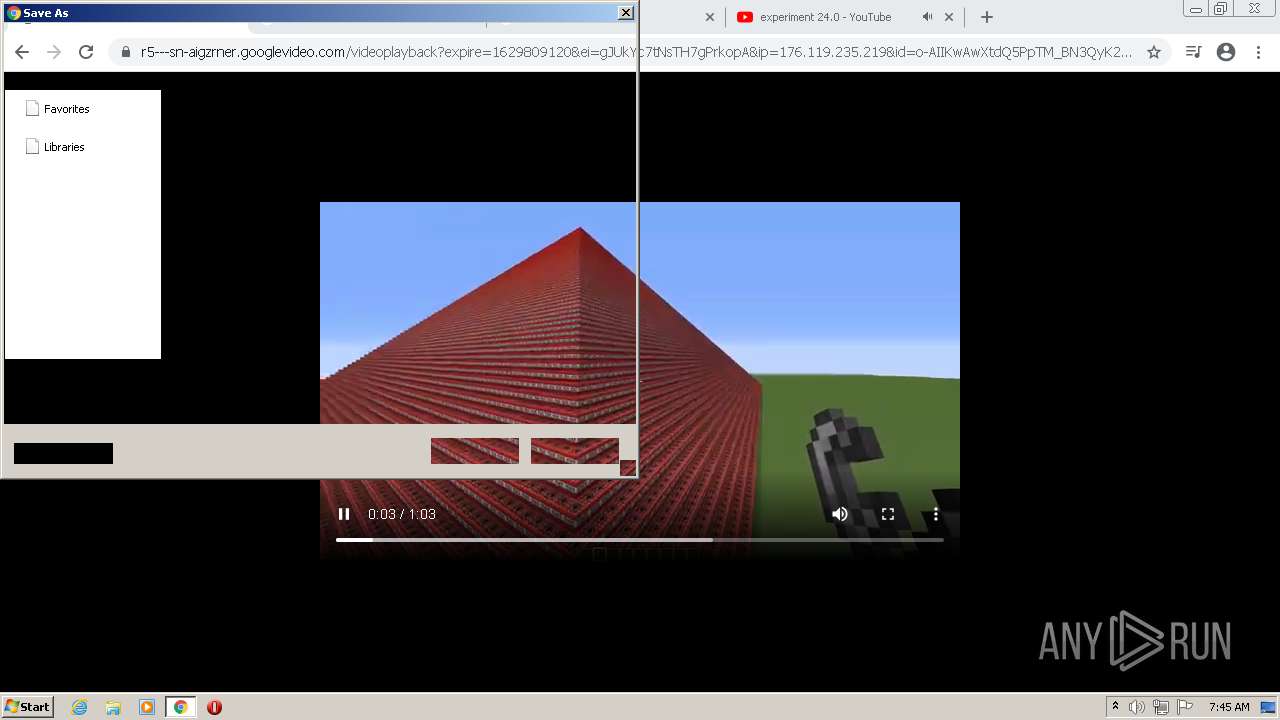Open the network tray icon
The width and height of the screenshot is (1280, 720).
coord(1161,707)
